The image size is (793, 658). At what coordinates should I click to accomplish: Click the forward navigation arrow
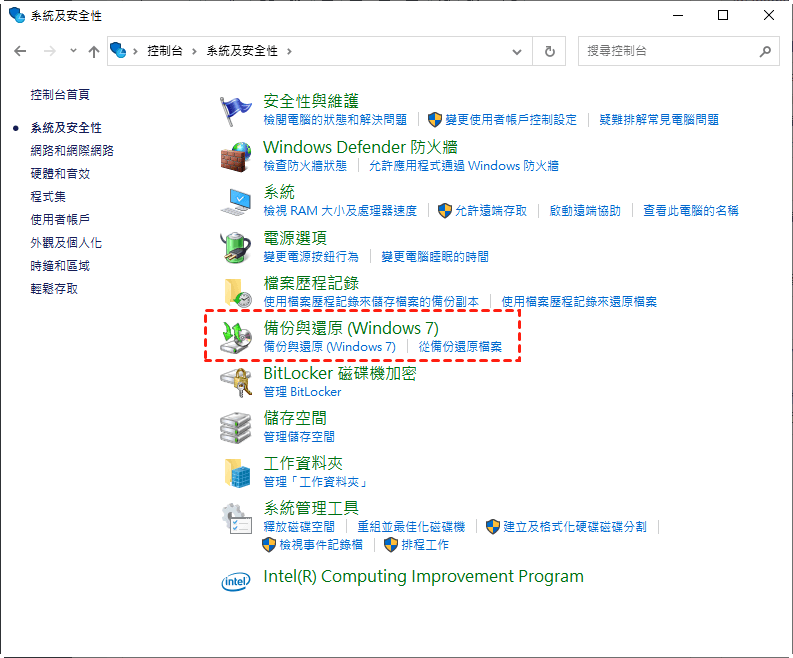click(x=50, y=51)
